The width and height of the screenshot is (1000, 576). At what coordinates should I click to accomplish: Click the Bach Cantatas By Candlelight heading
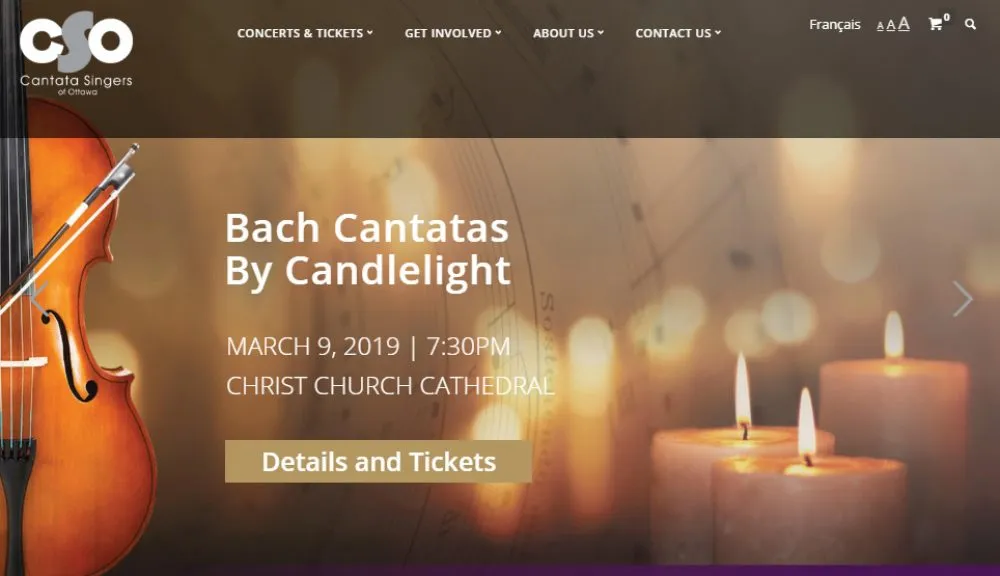click(367, 249)
